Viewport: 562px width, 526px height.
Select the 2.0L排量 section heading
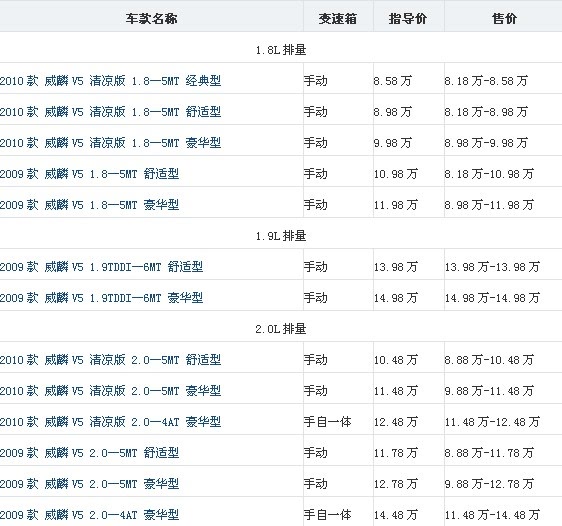coord(281,329)
